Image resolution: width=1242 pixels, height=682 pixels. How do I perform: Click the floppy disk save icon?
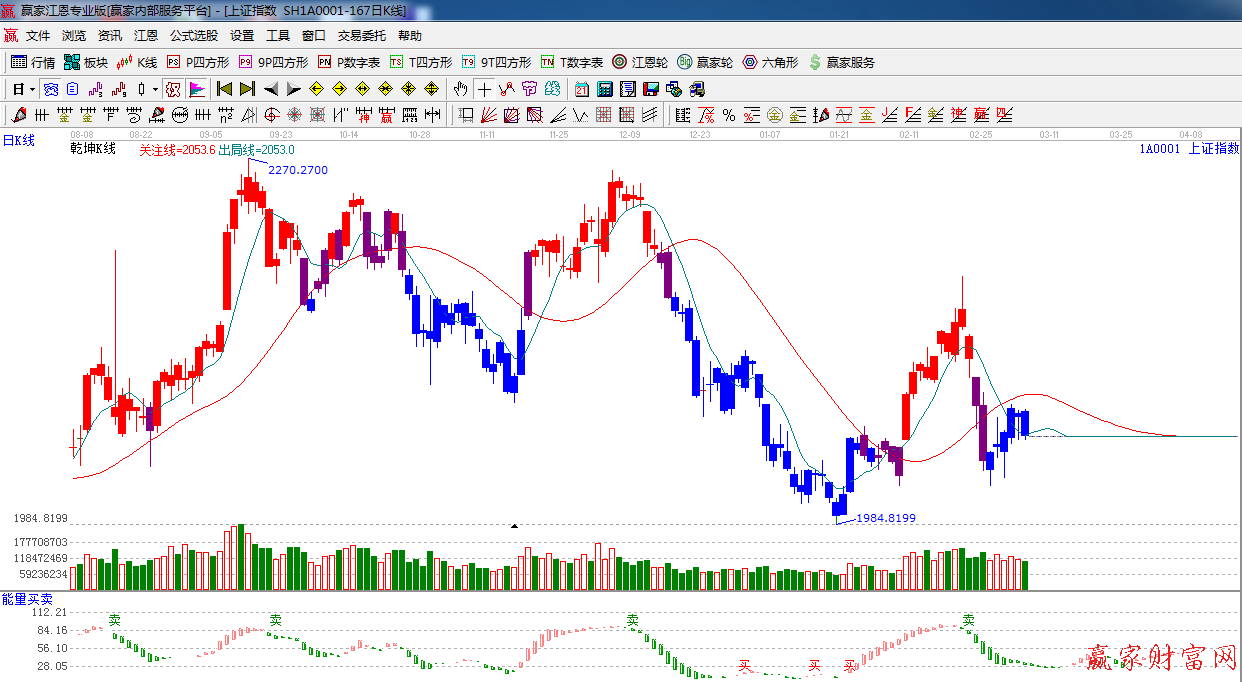(x=651, y=89)
